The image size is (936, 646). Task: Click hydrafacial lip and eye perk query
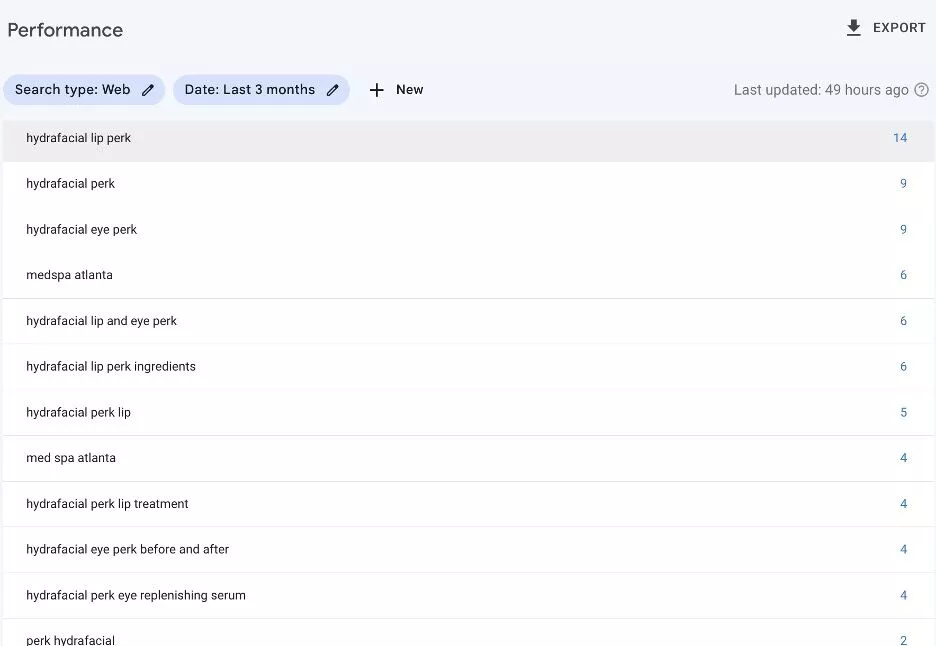(x=102, y=321)
